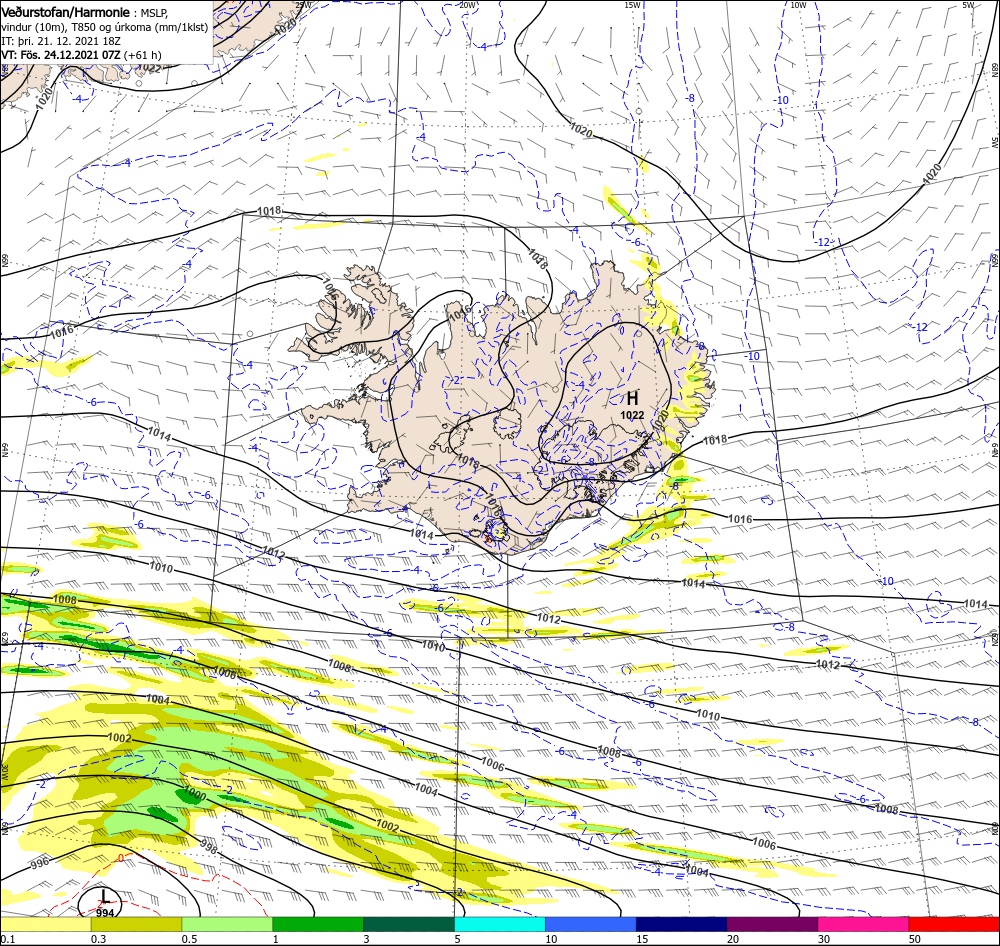Select the red 50 mm legend color
This screenshot has width=1000, height=946.
pyautogui.click(x=954, y=924)
